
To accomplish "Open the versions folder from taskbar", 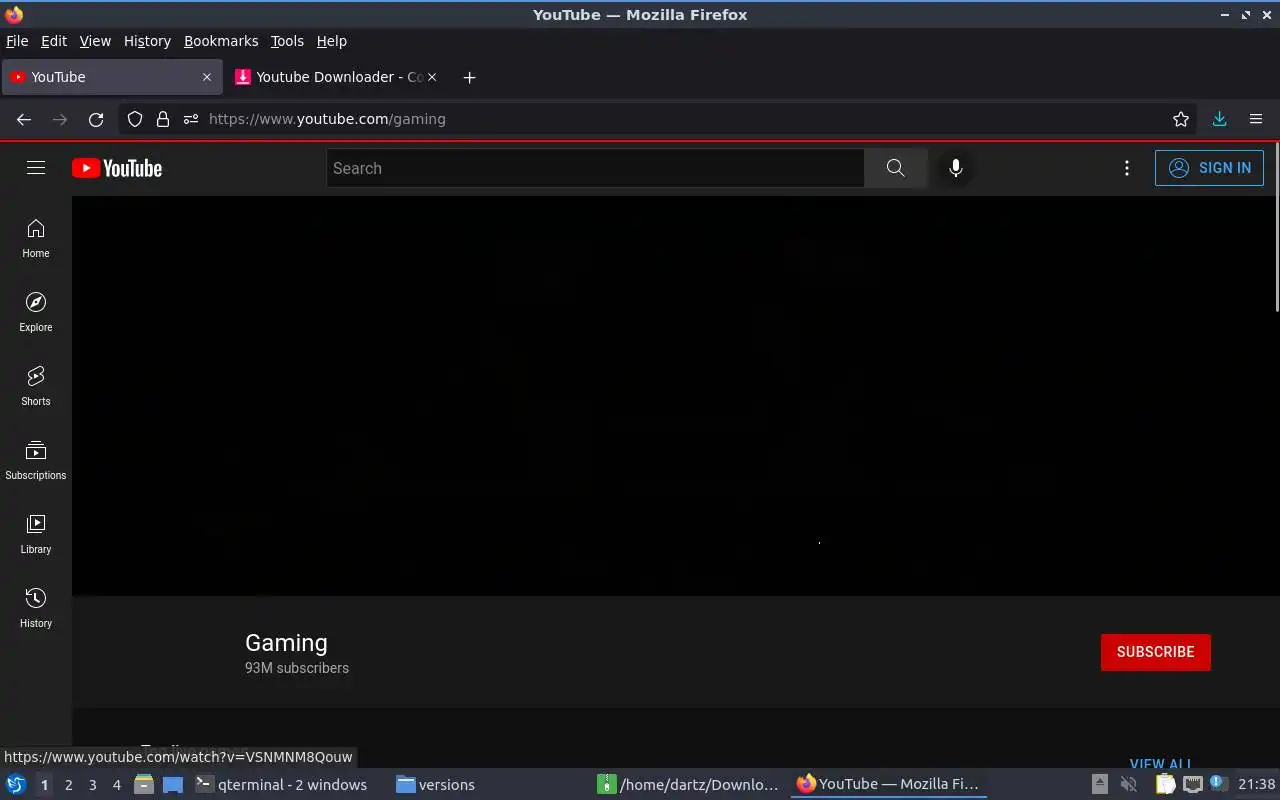I will click(x=435, y=785).
